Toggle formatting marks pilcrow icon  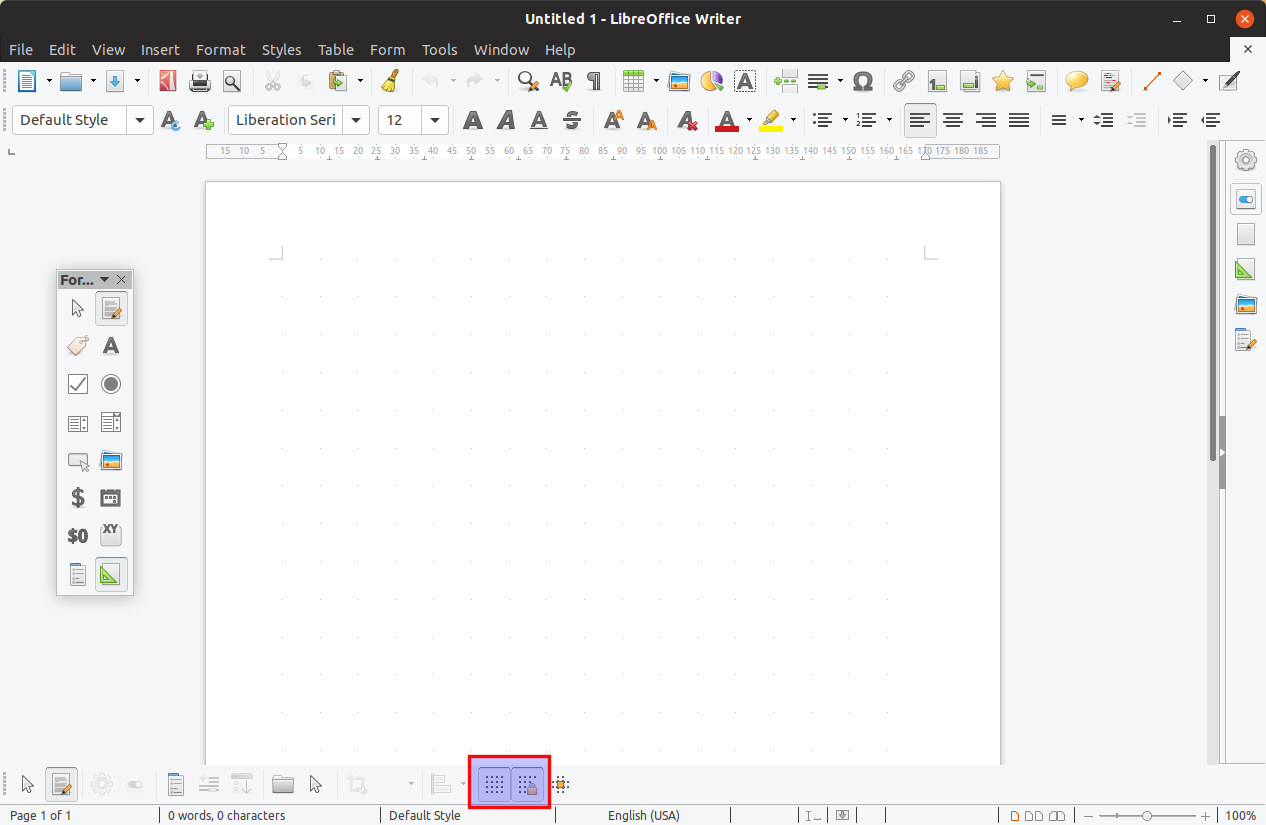[594, 81]
